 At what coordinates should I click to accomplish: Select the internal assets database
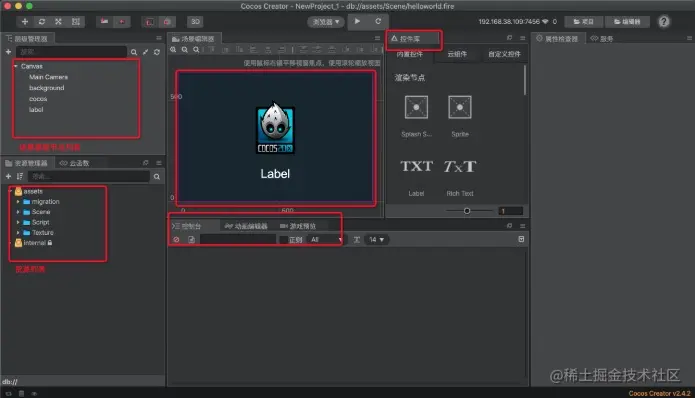click(x=33, y=243)
